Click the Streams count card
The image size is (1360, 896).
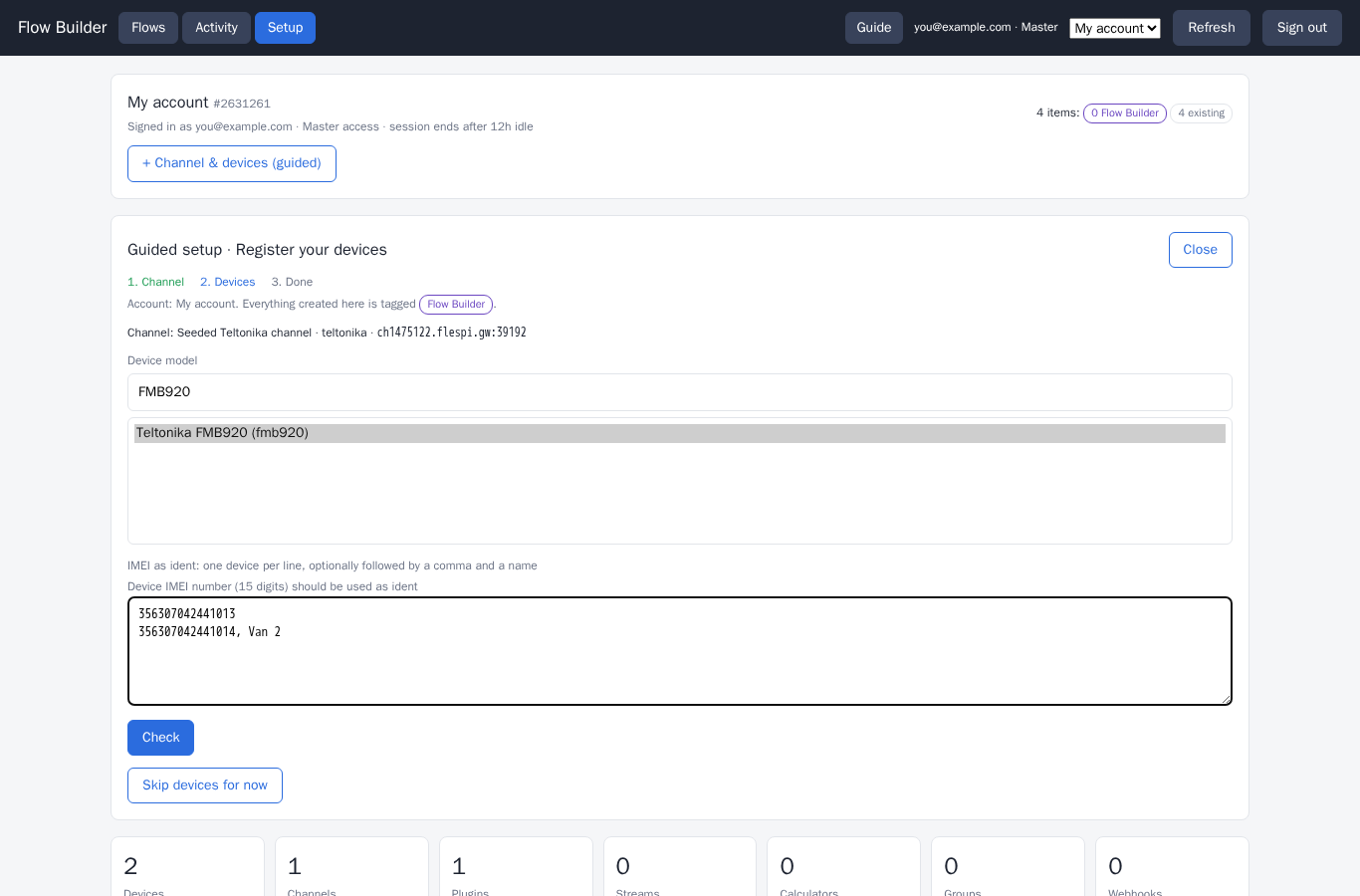[x=680, y=867]
